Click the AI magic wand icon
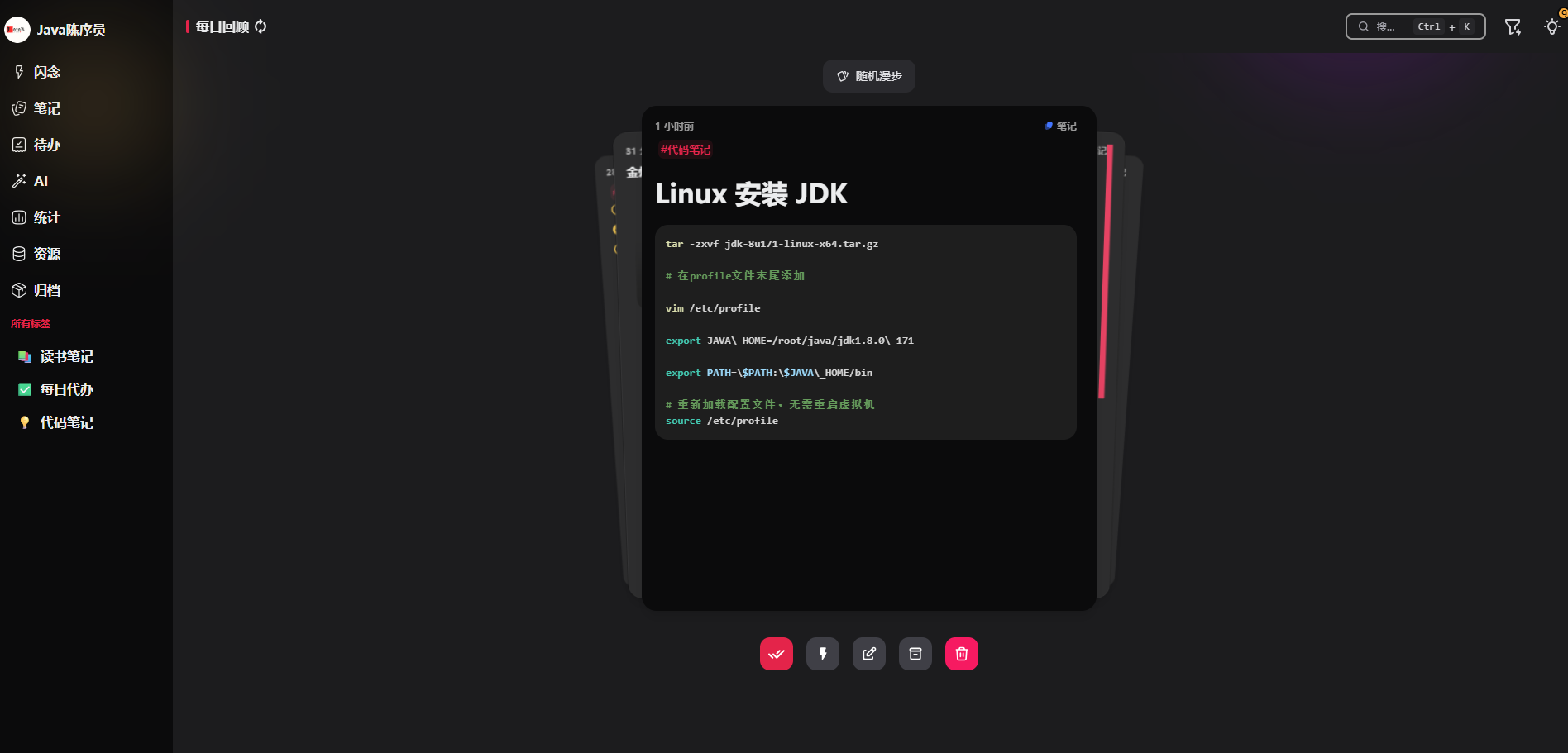 tap(19, 181)
